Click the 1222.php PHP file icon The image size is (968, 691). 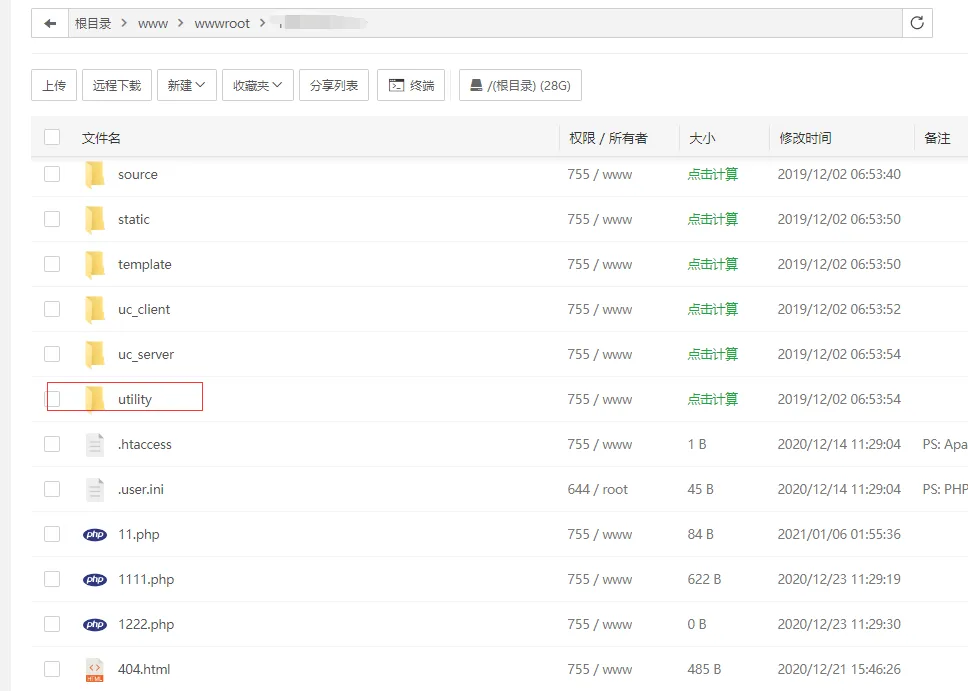pos(95,624)
